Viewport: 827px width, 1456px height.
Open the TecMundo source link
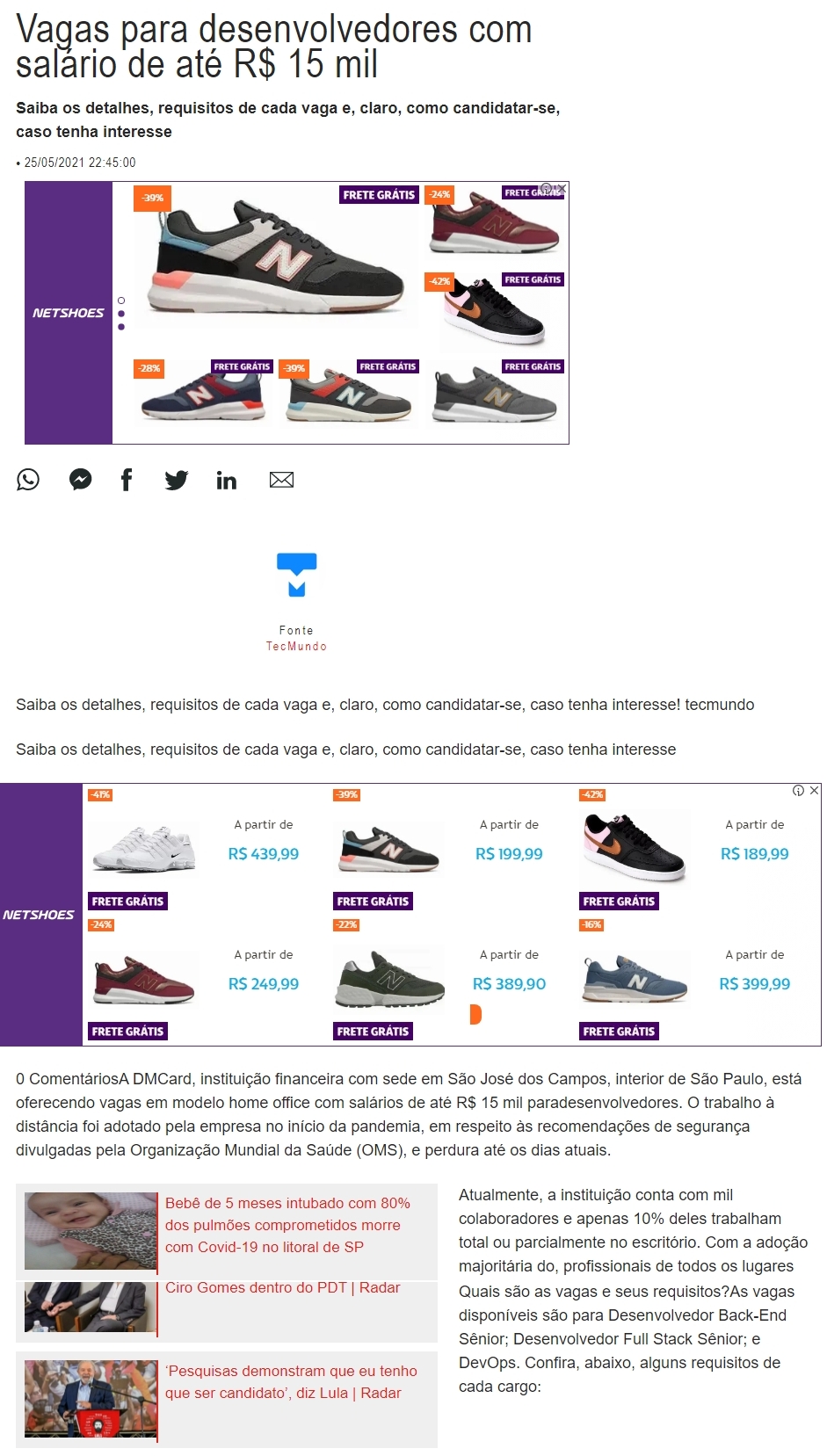coord(296,647)
